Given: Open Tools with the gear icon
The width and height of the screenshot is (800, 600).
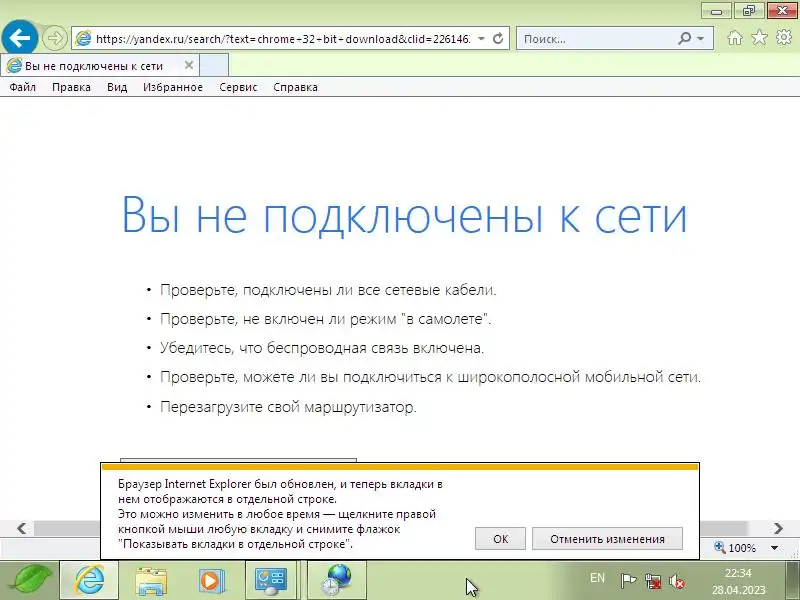Looking at the screenshot, I should 784,38.
